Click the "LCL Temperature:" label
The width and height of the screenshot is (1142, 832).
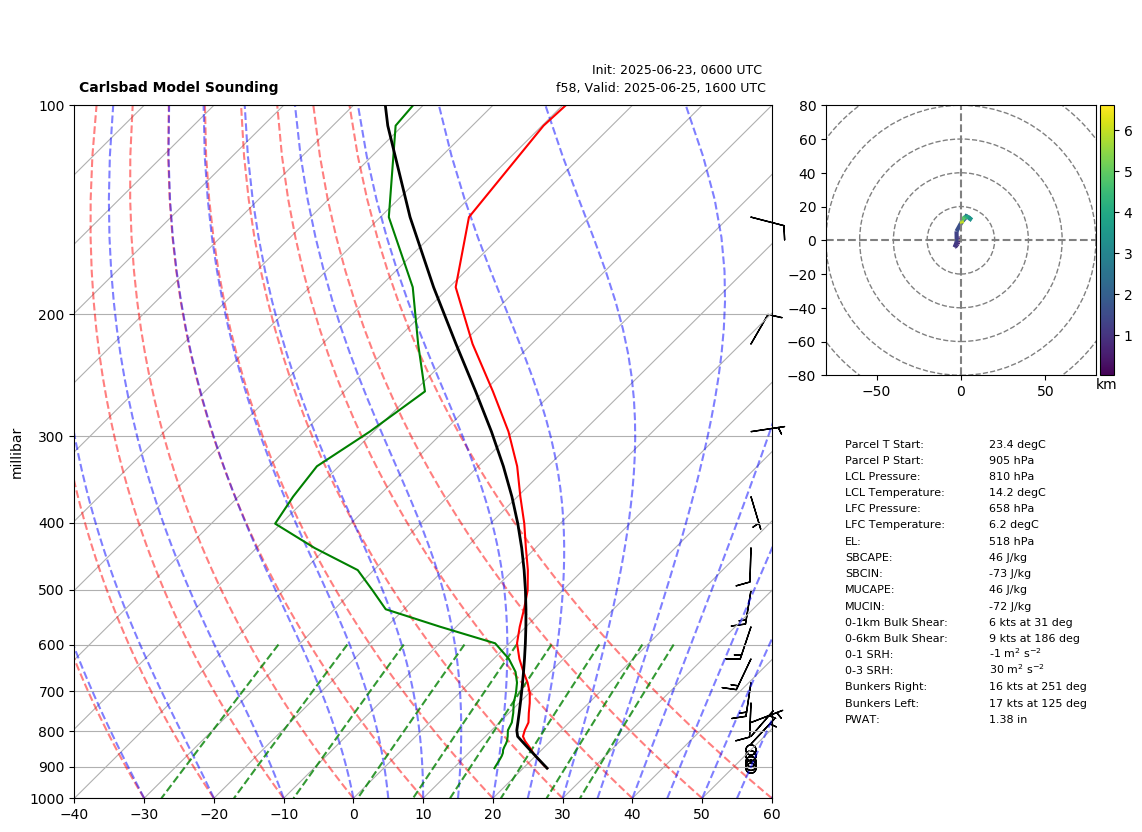[894, 492]
